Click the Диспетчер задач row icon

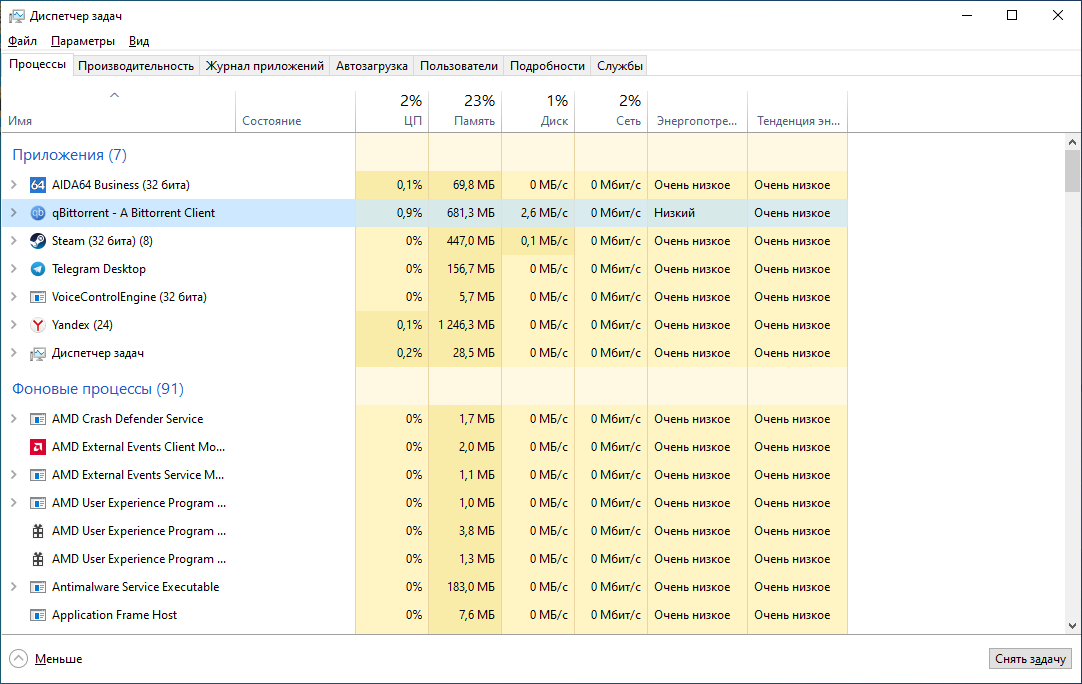click(38, 353)
